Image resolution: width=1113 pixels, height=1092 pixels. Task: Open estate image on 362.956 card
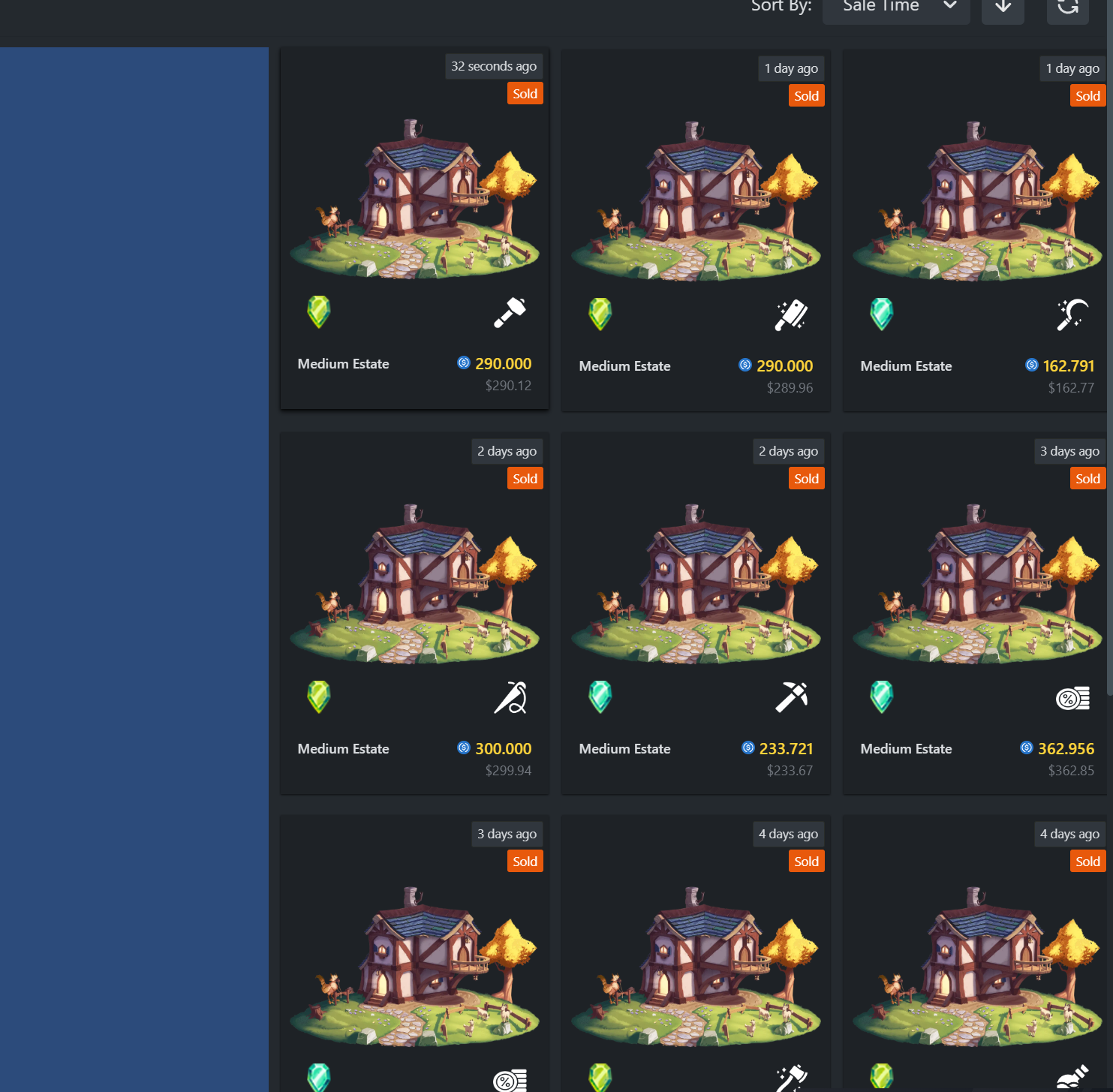[x=977, y=584]
